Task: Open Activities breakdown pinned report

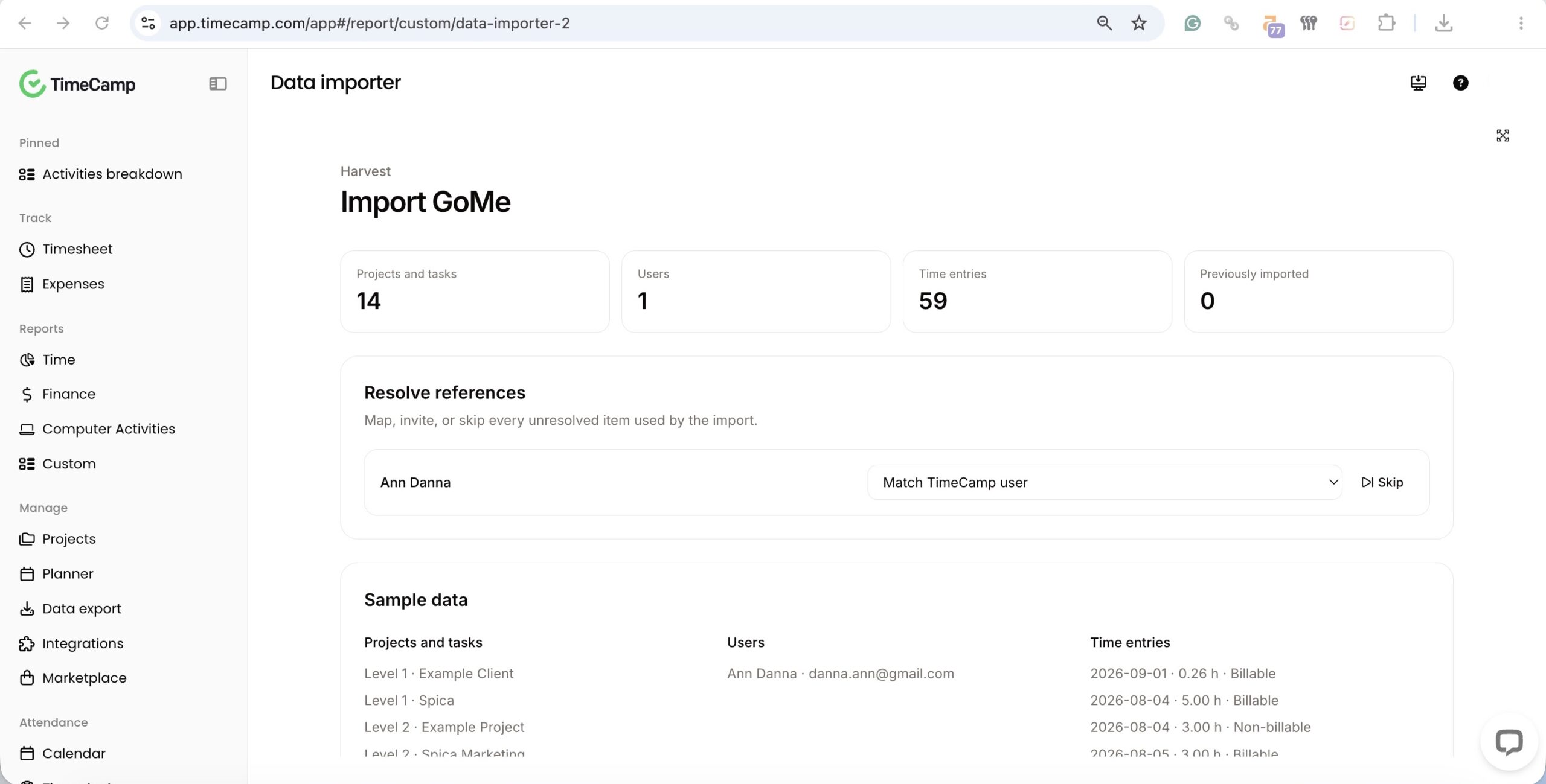Action: pyautogui.click(x=112, y=174)
